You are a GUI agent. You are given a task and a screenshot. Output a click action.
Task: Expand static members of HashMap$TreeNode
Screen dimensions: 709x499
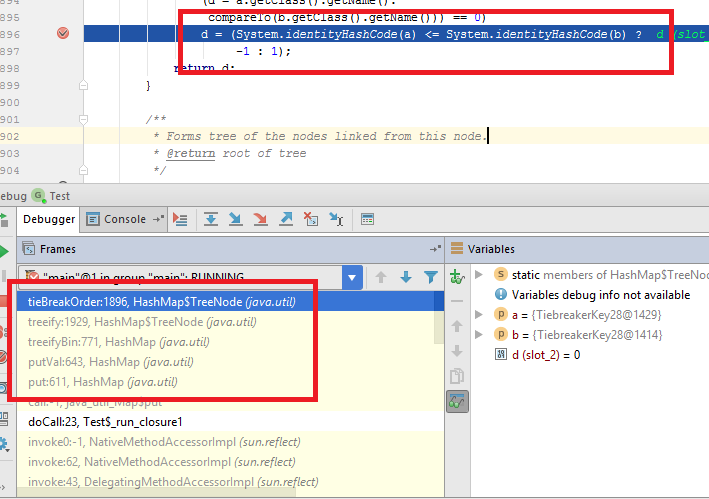pos(479,275)
